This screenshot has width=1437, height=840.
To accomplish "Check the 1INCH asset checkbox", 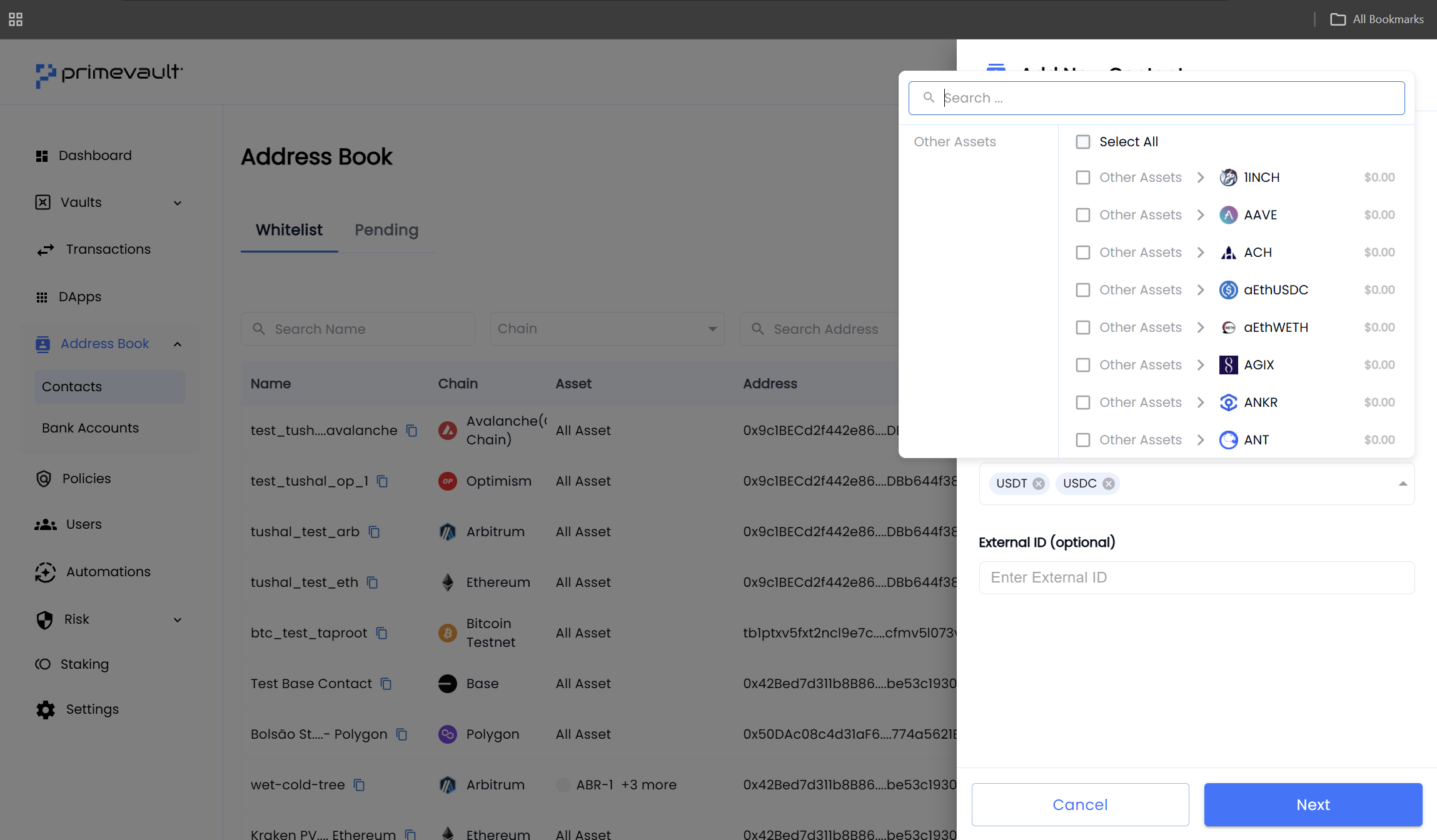I will click(1083, 177).
